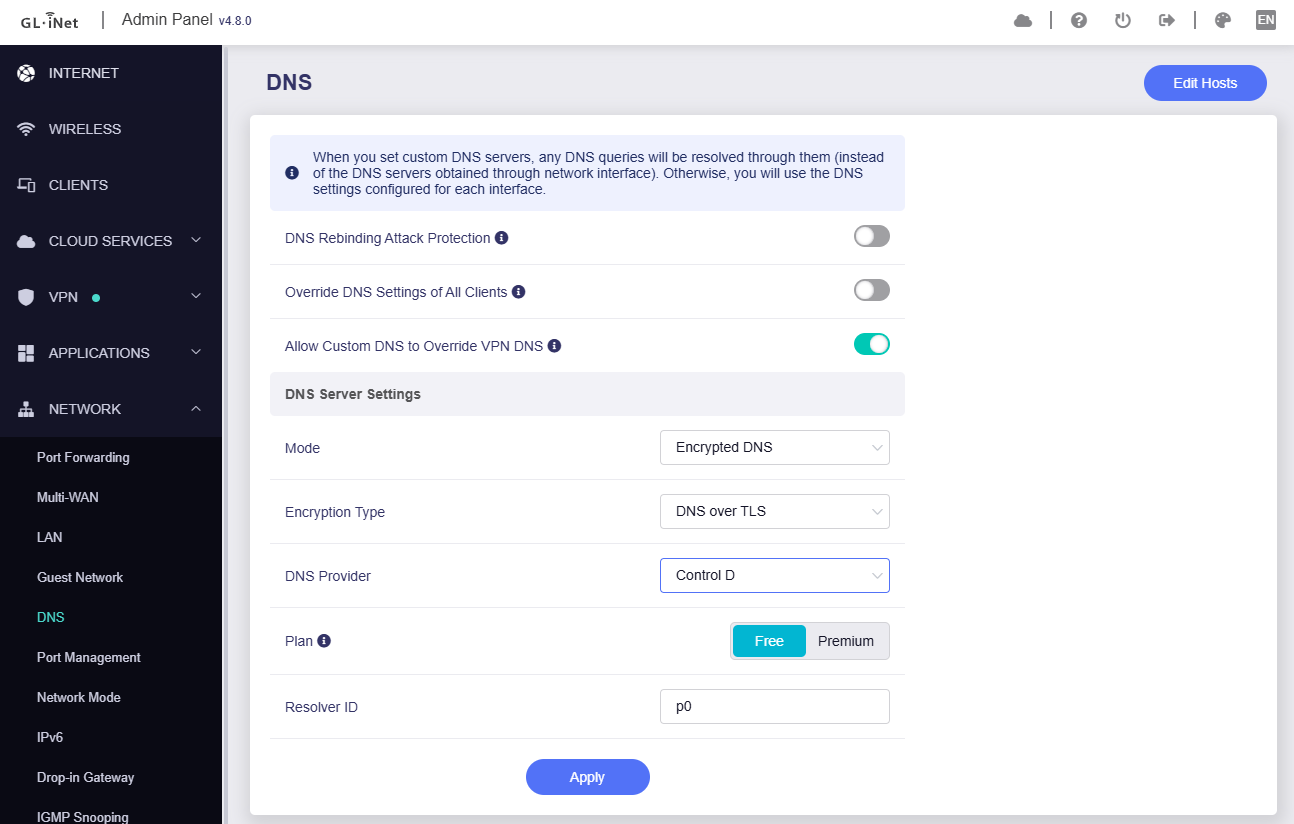Image resolution: width=1294 pixels, height=824 pixels.
Task: Disable Allow Custom DNS to Override VPN DNS
Action: click(871, 344)
